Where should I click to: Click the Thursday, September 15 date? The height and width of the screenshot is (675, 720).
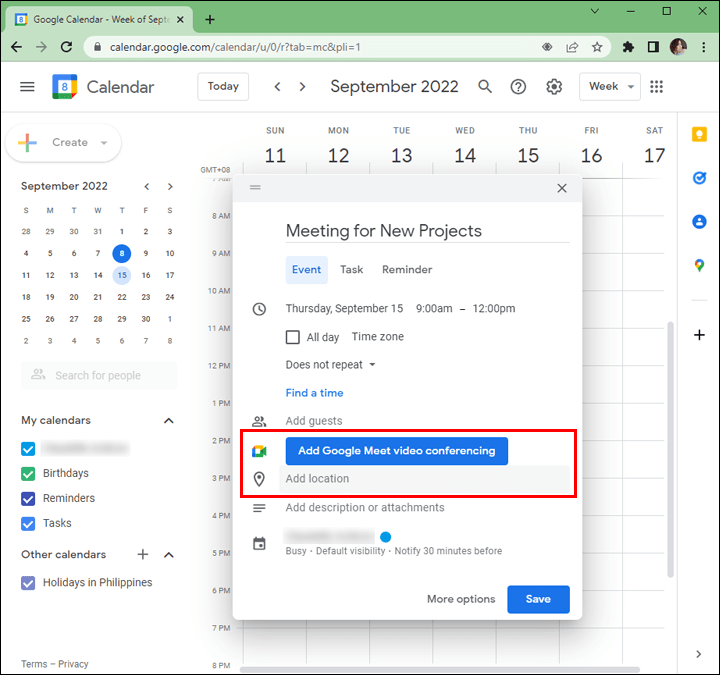pyautogui.click(x=344, y=309)
